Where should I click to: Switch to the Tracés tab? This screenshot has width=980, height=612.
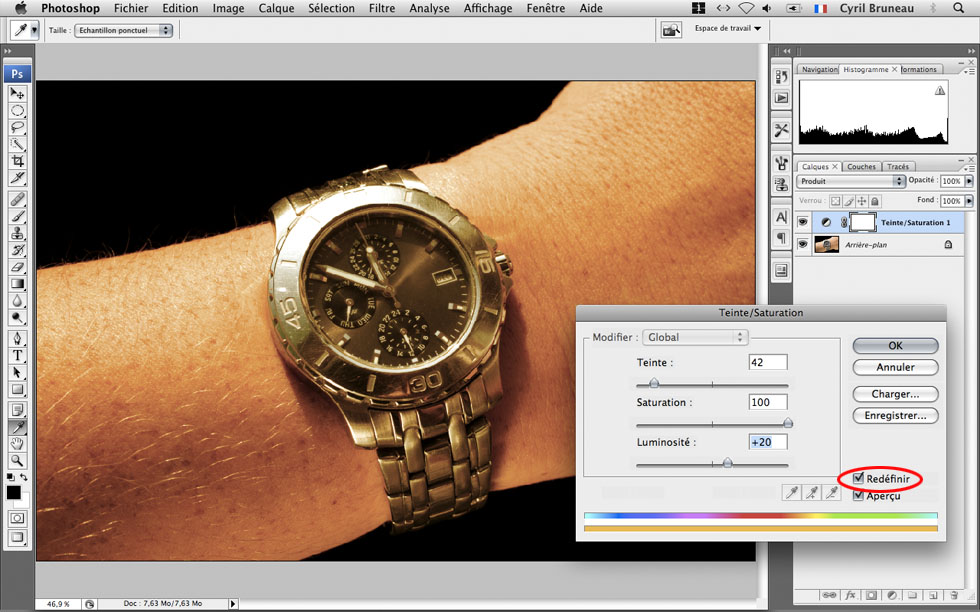pos(898,167)
